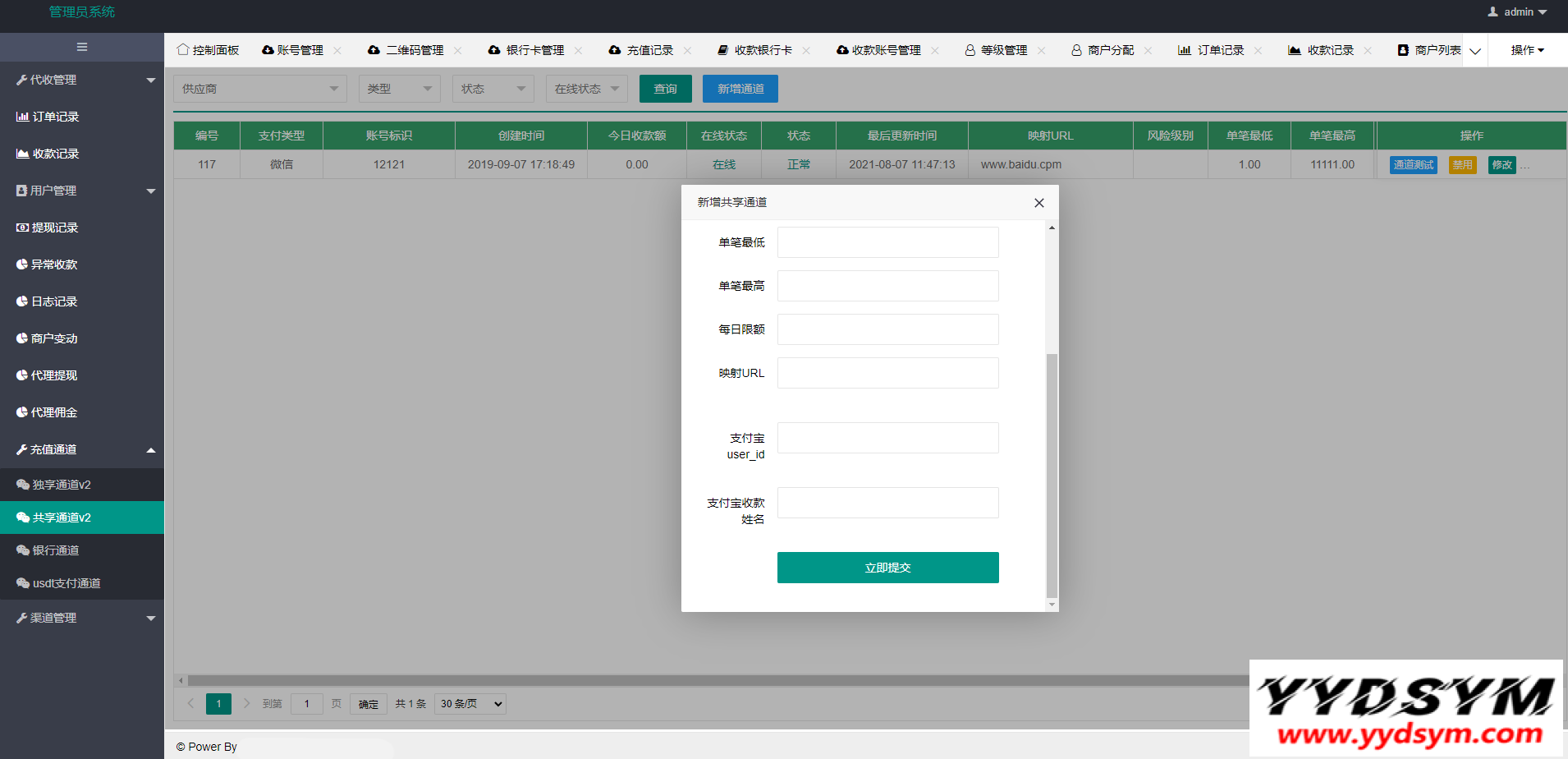Viewport: 1568px width, 759px height.
Task: Open 异常收款 in sidebar
Action: tap(82, 264)
